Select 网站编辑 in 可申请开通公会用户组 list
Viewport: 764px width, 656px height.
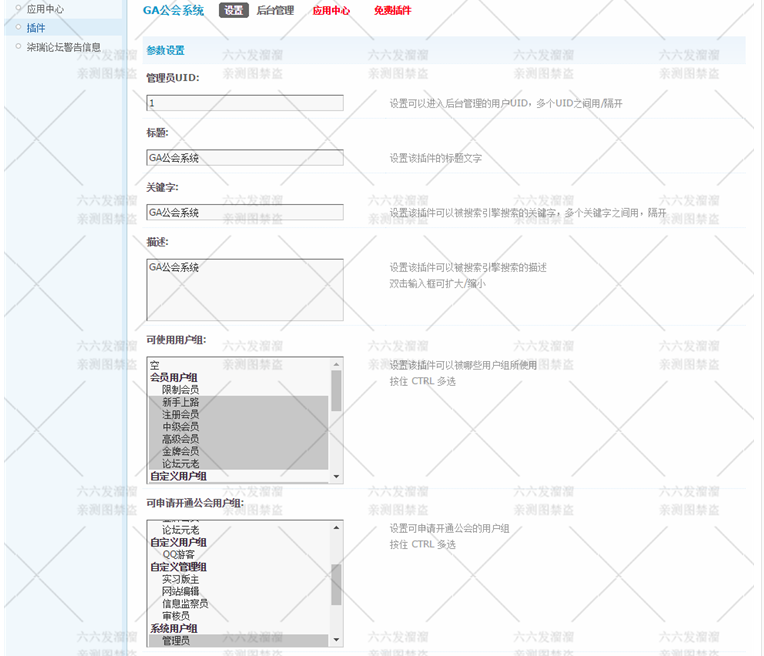(x=239, y=591)
